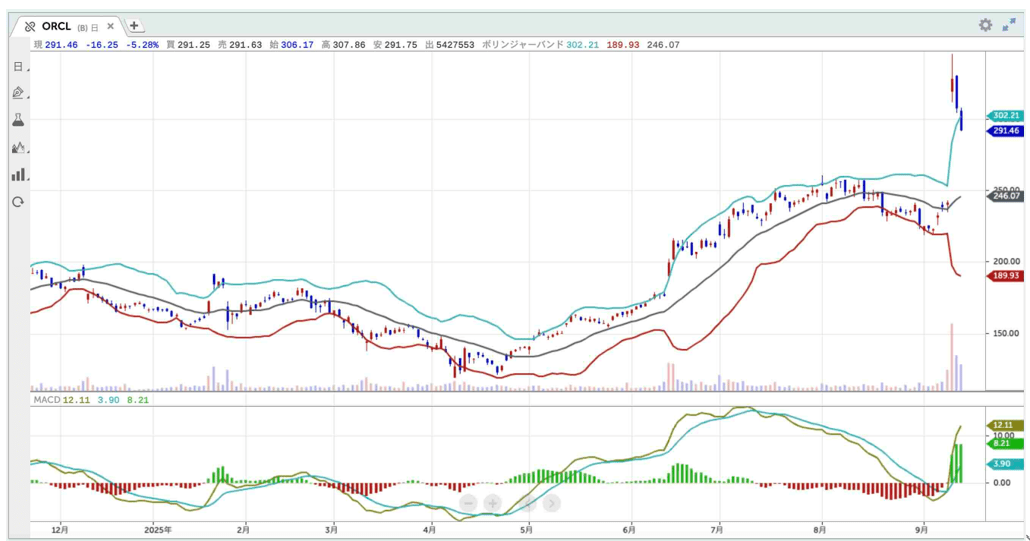Expand the 日 period selector in sidebar
The width and height of the screenshot is (1030, 541).
point(18,67)
